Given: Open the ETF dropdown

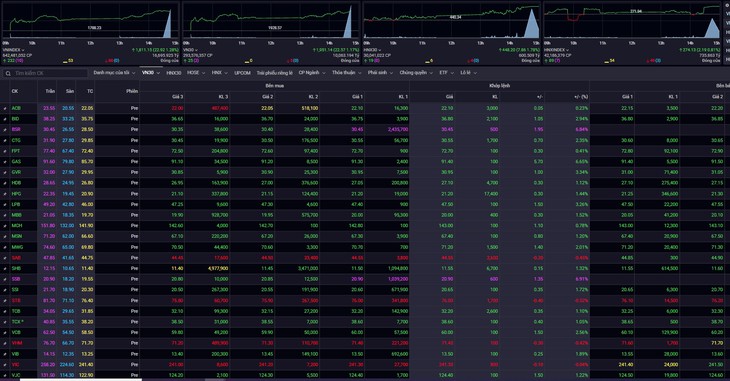Looking at the screenshot, I should [446, 73].
